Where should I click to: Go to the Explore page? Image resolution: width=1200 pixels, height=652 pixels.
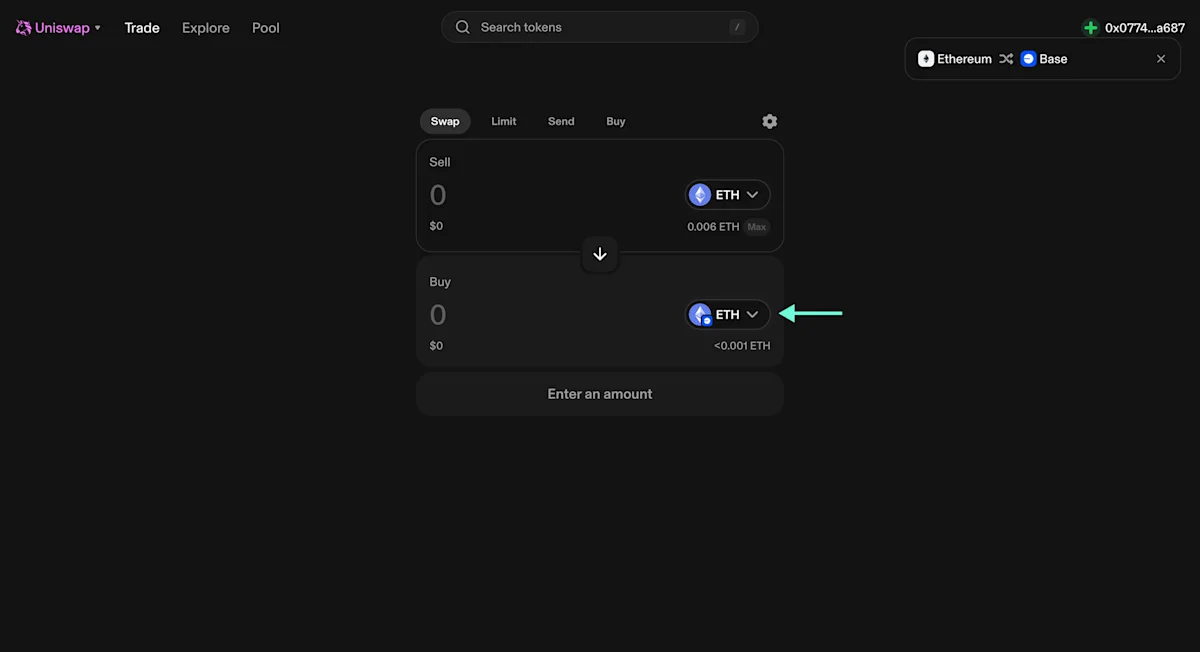[206, 28]
